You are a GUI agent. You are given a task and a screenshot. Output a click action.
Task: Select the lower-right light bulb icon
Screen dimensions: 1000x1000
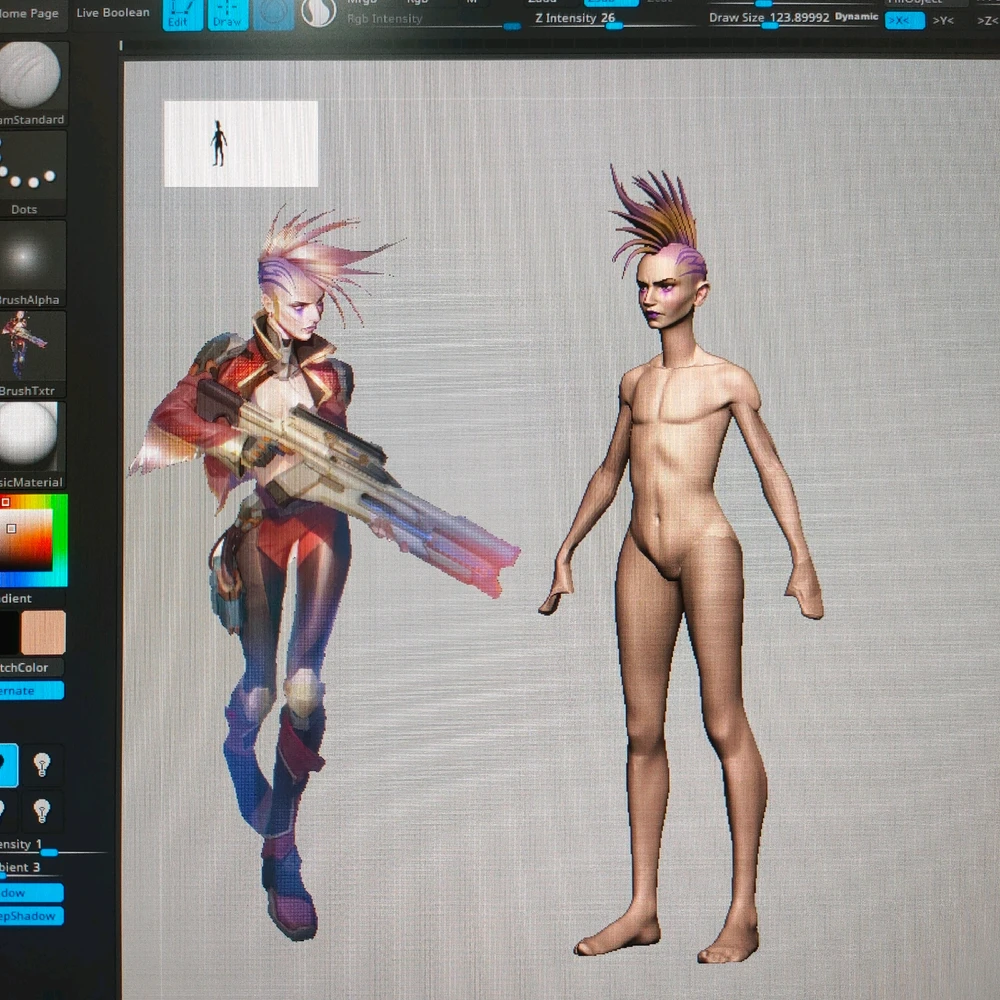coord(41,811)
